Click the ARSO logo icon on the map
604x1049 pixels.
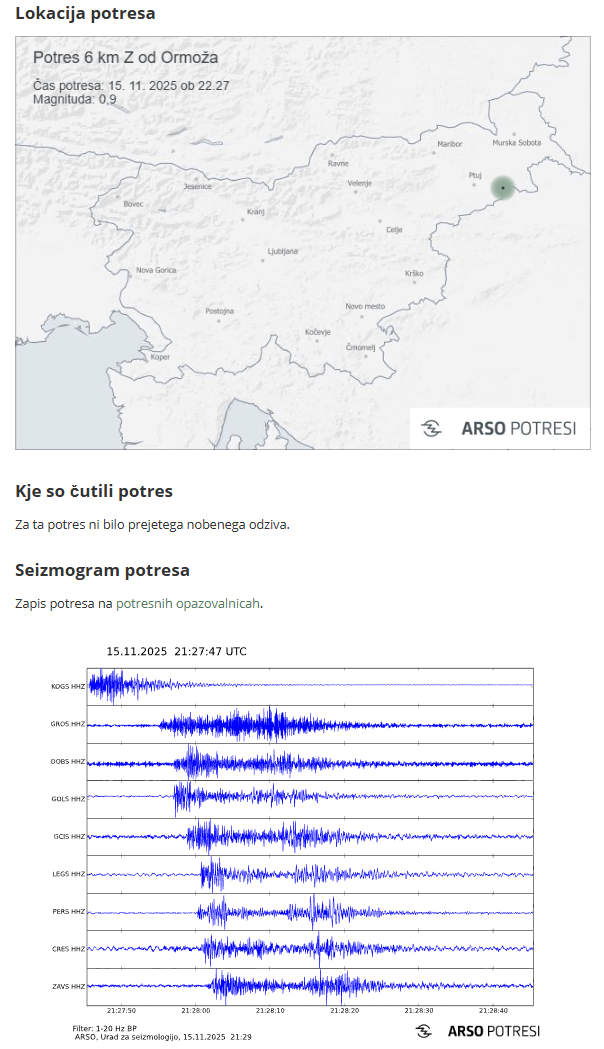[432, 429]
